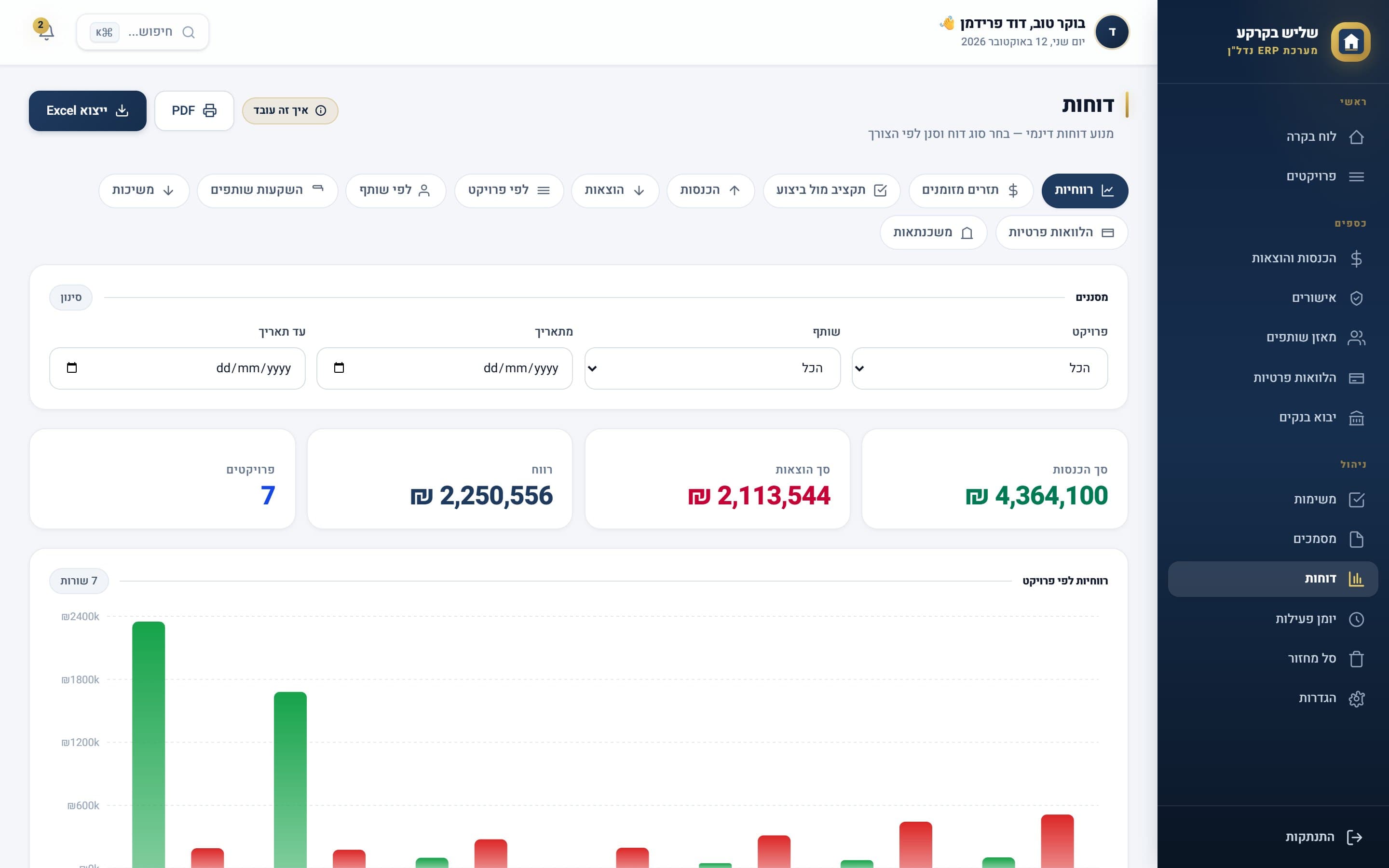Click ייצוא Excel export button
Viewport: 1389px width, 868px height.
pos(87,111)
